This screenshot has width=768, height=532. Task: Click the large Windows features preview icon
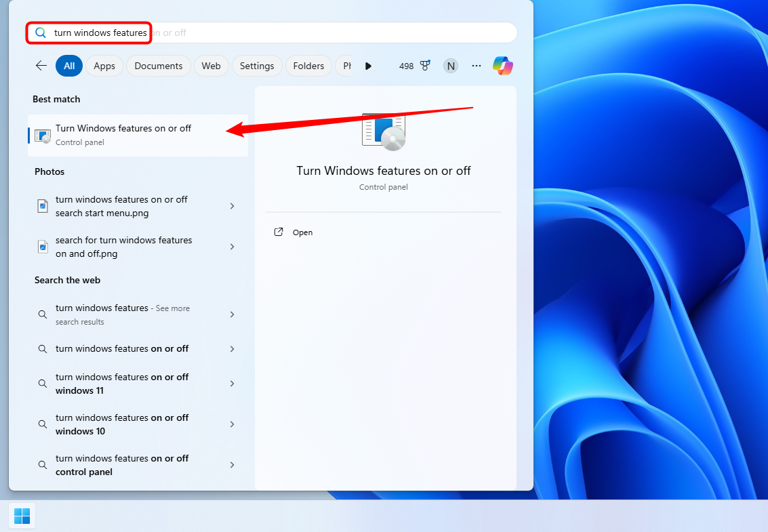click(384, 132)
